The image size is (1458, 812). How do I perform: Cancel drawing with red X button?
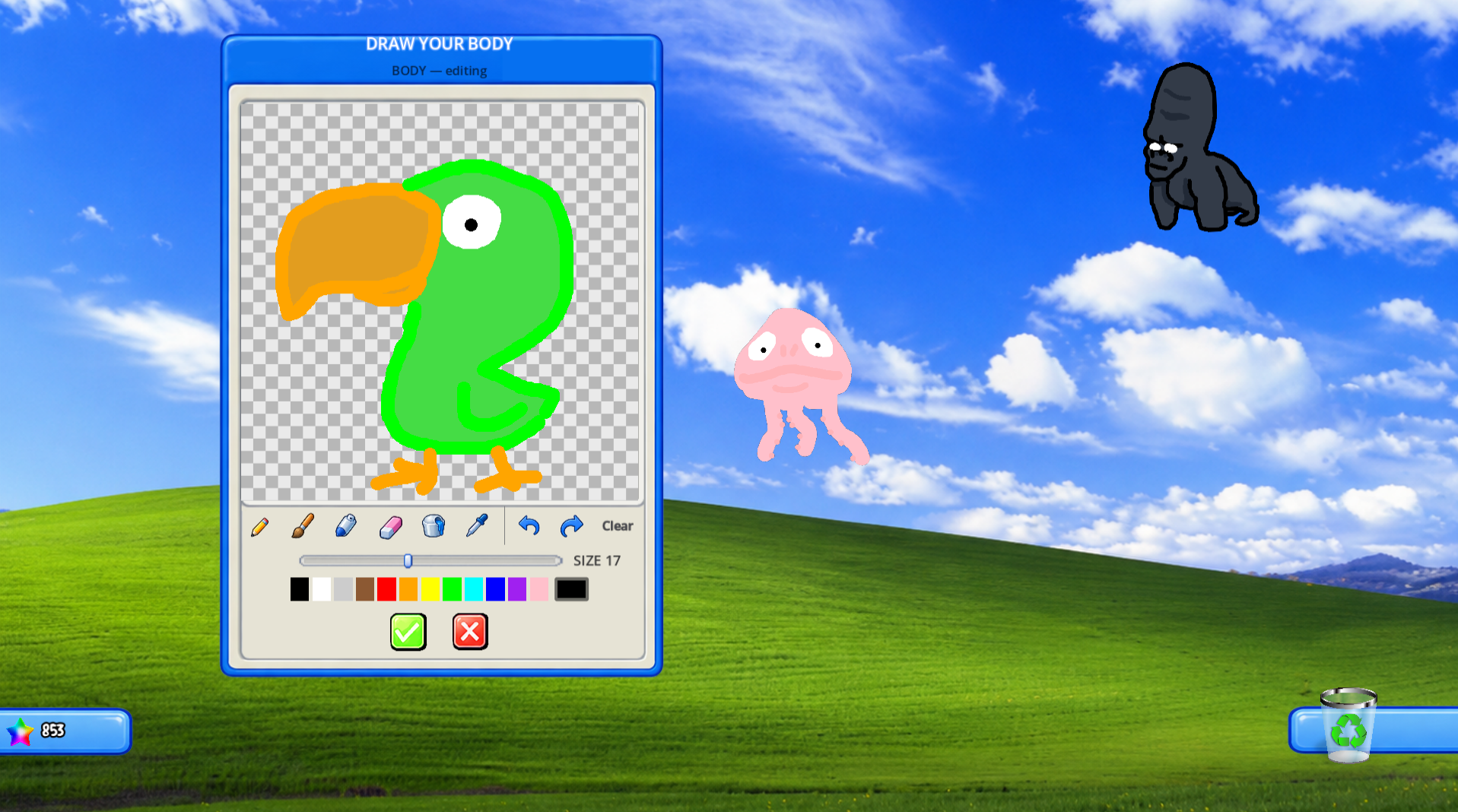[x=470, y=632]
